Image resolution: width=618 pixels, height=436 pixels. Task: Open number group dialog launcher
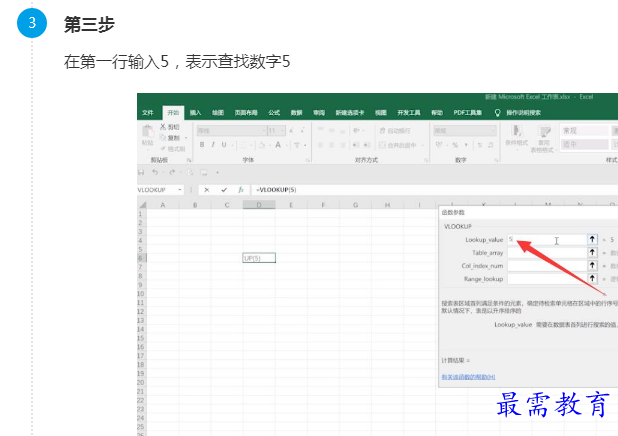496,160
